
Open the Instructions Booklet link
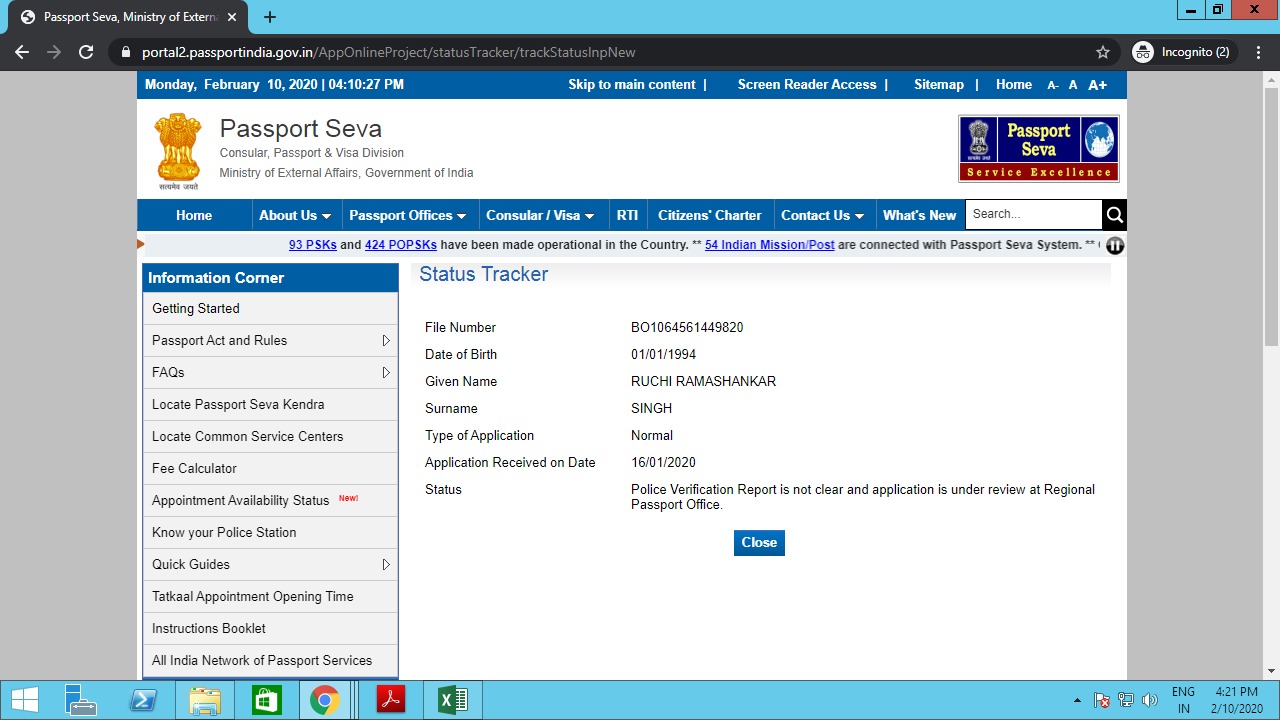tap(270, 629)
